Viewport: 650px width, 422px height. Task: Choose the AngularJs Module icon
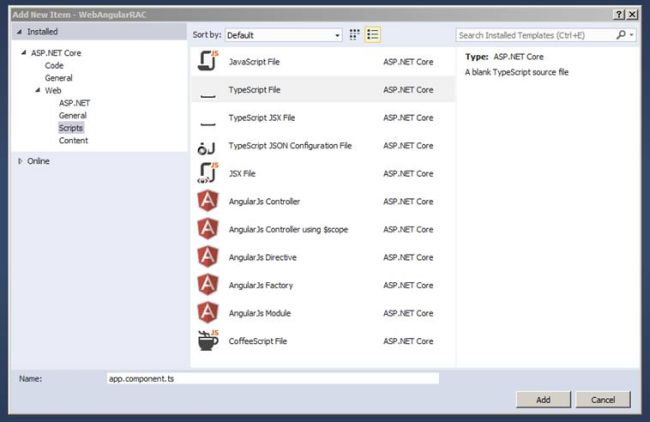(208, 313)
